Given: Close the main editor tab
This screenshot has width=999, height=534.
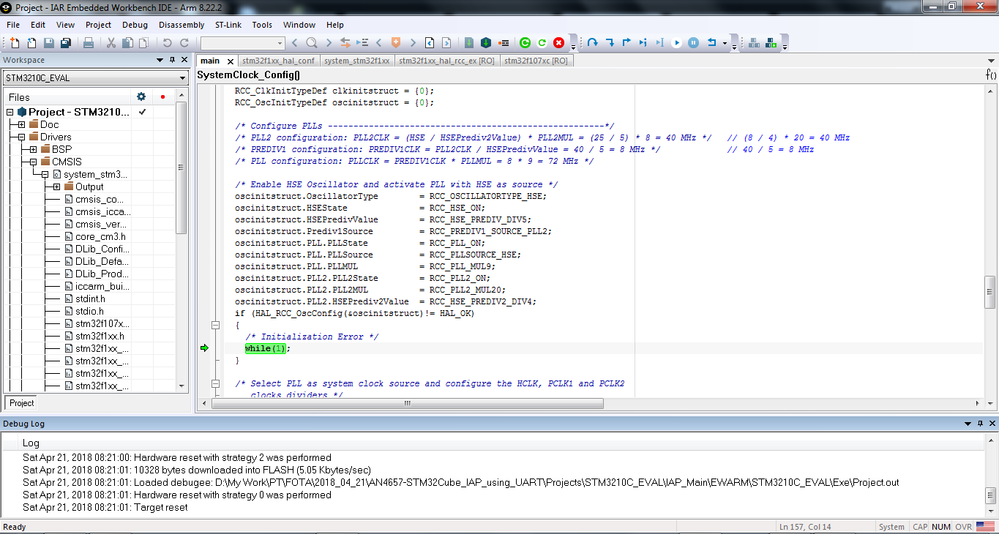Looking at the screenshot, I should (230, 61).
